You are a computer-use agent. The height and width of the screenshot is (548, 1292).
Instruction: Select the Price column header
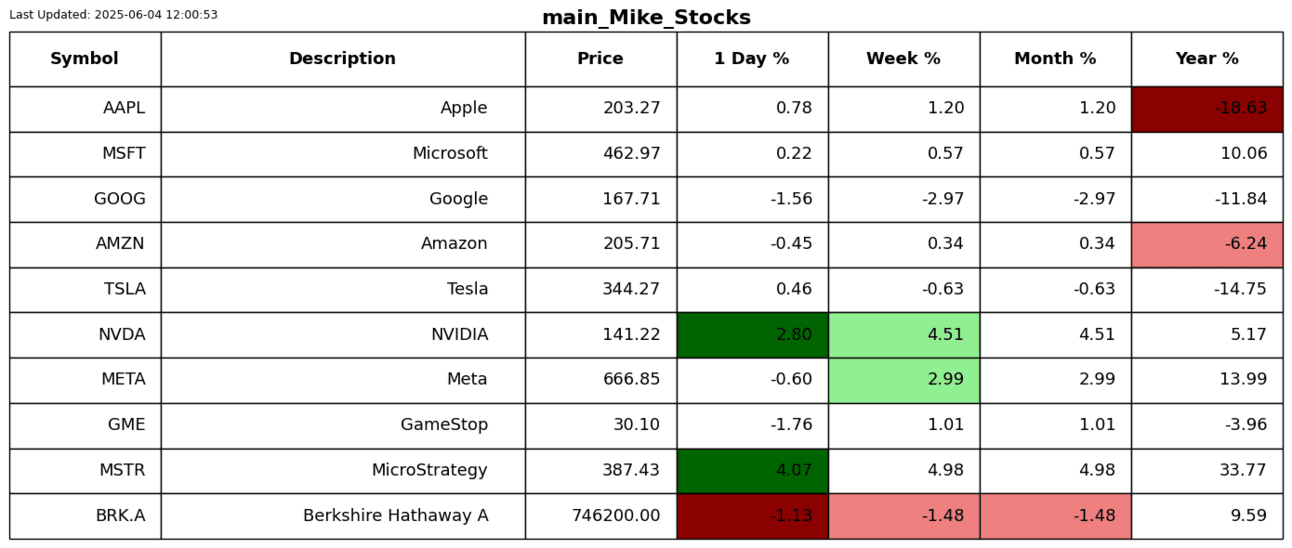click(x=600, y=59)
